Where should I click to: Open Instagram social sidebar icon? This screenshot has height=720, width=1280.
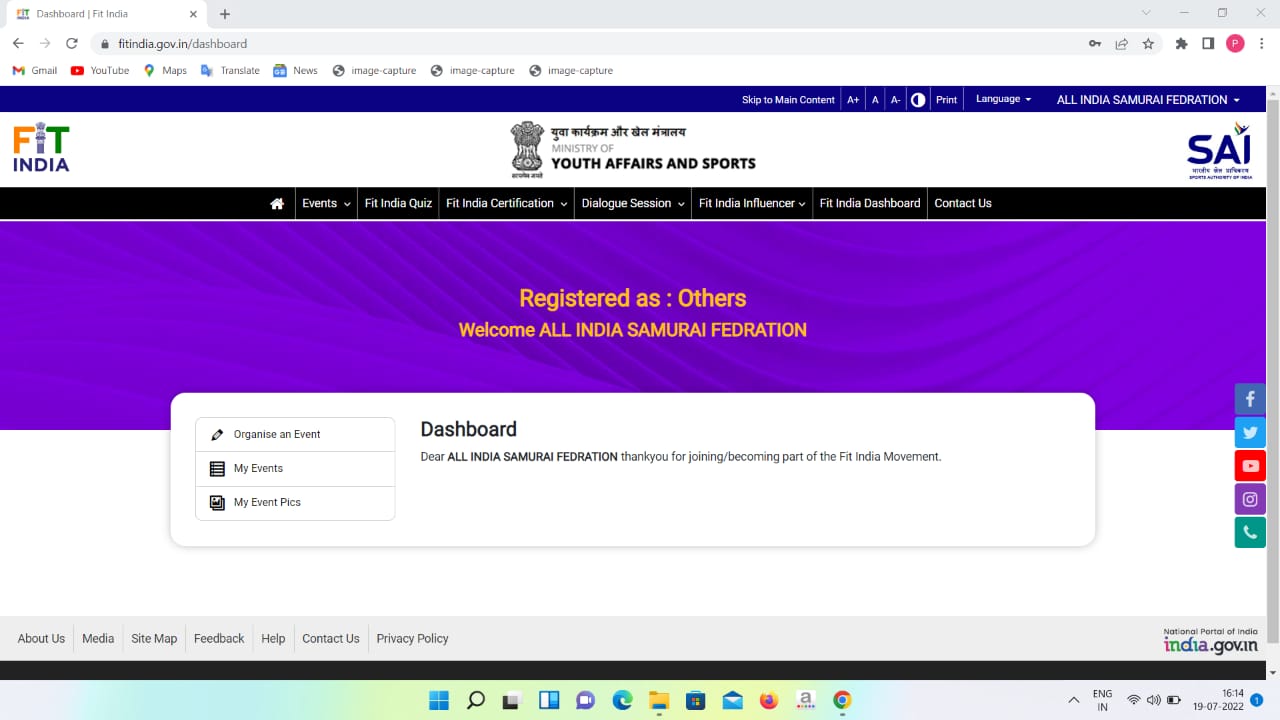pyautogui.click(x=1250, y=499)
